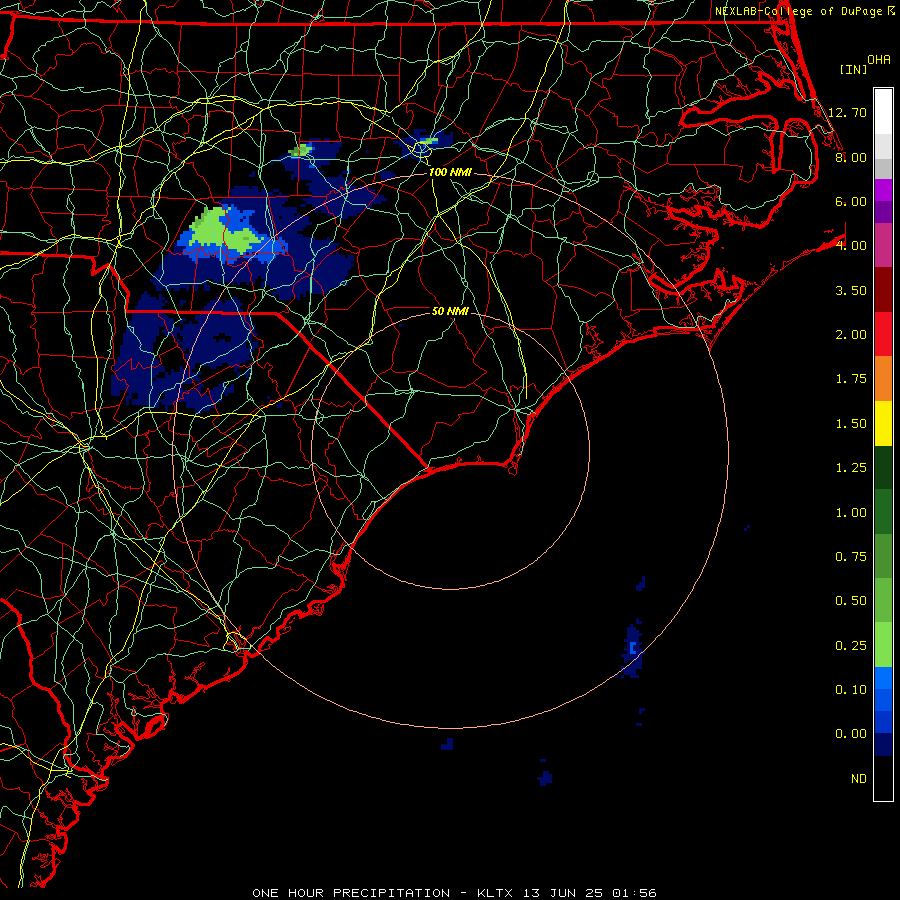Click the "[IN]" units label

(x=854, y=69)
